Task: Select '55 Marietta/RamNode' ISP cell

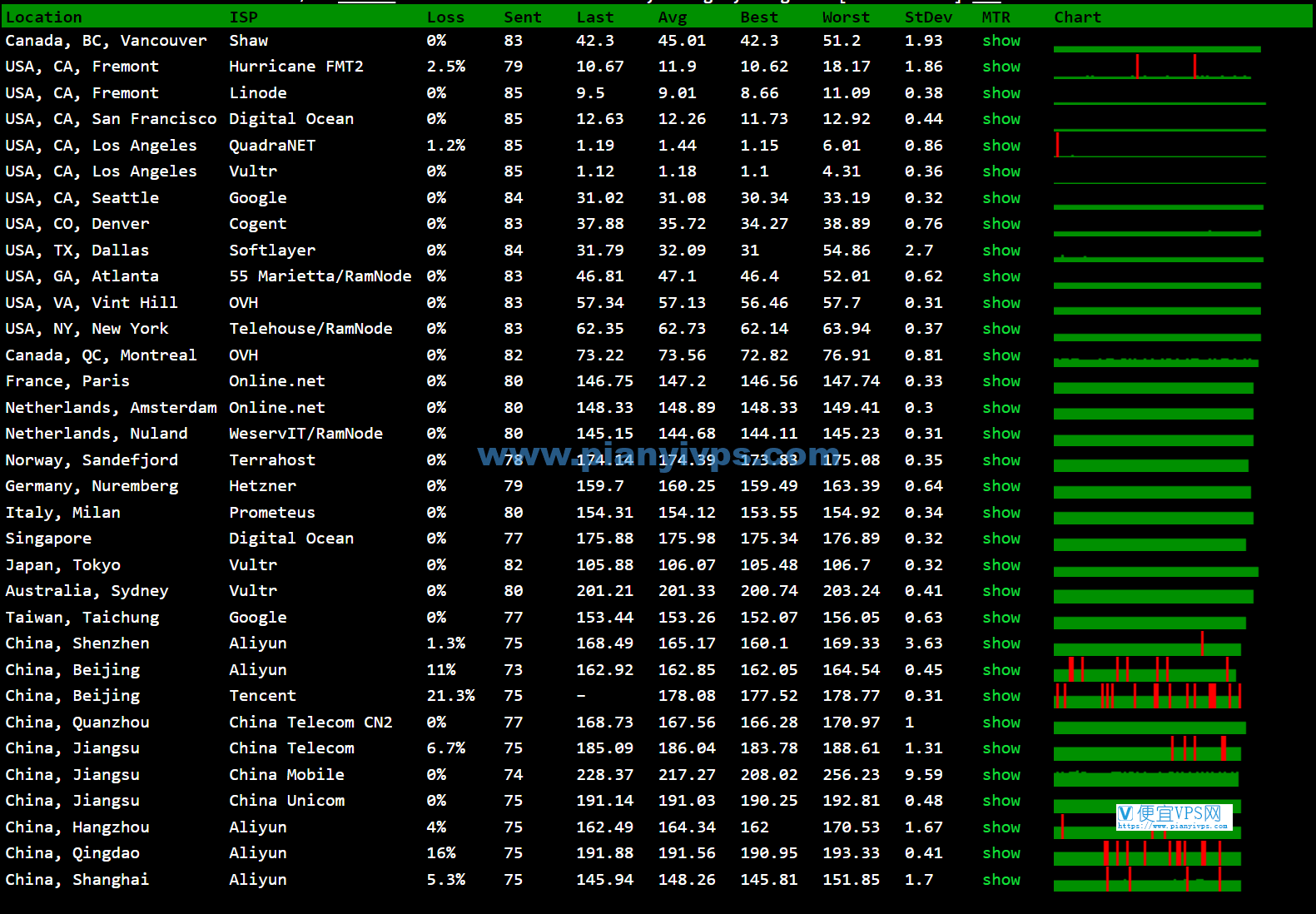Action: (x=320, y=276)
